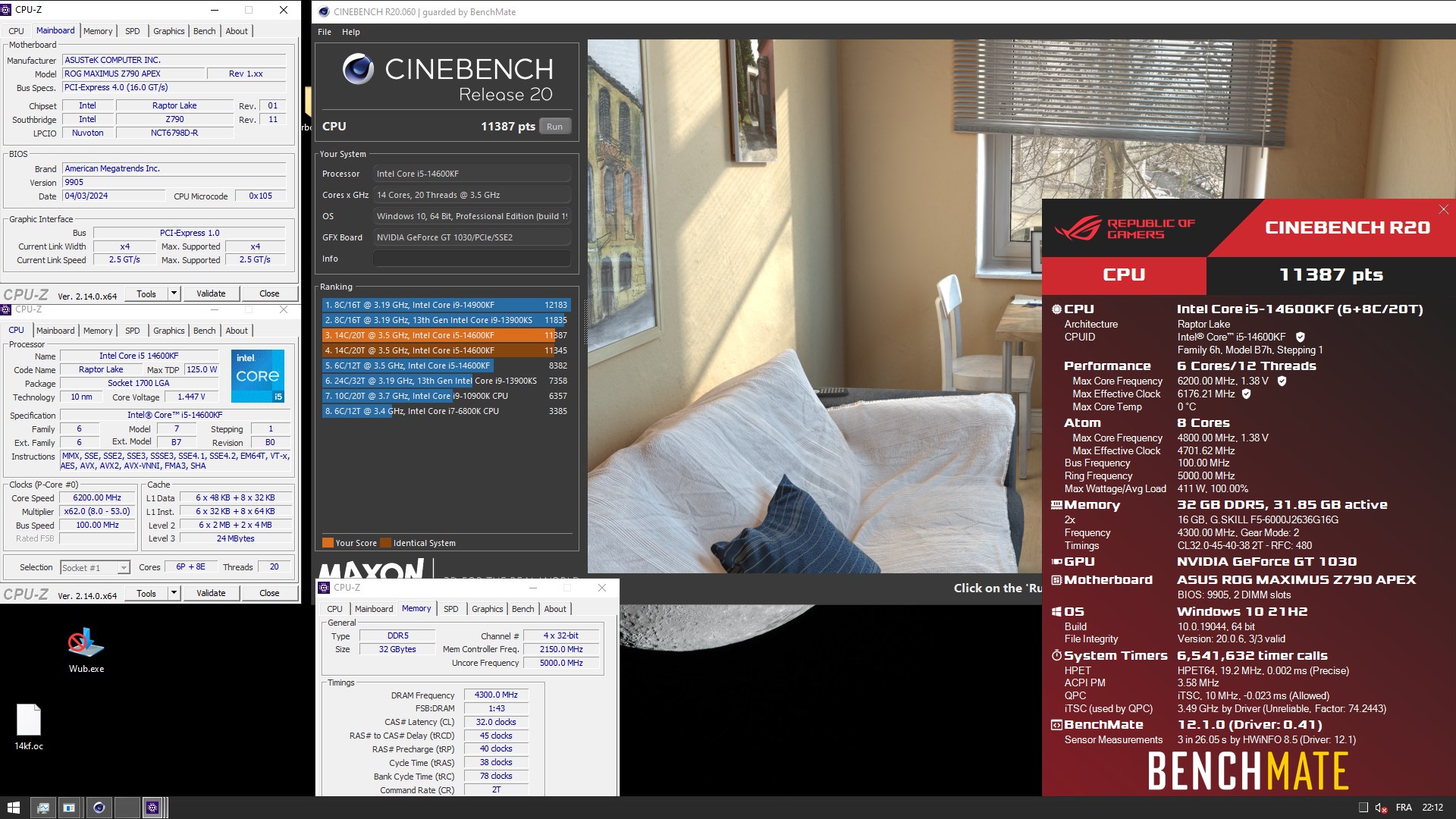Click the Close button in the Processor CPU-Z window
The image size is (1456, 819).
269,593
